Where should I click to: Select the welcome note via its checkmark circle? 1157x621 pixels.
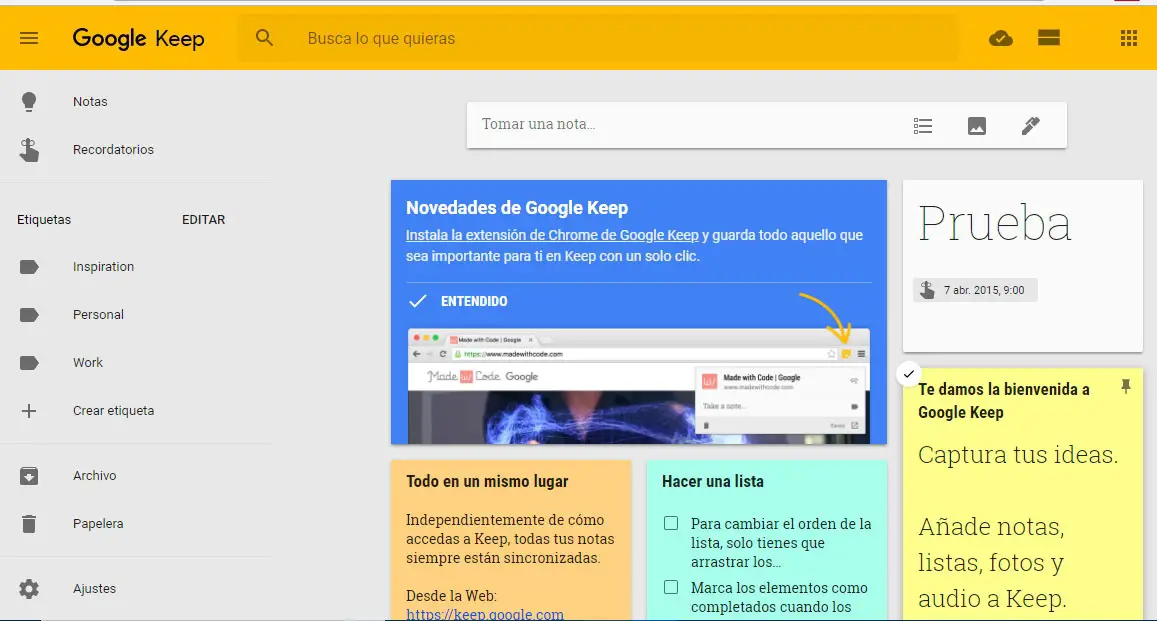click(908, 374)
